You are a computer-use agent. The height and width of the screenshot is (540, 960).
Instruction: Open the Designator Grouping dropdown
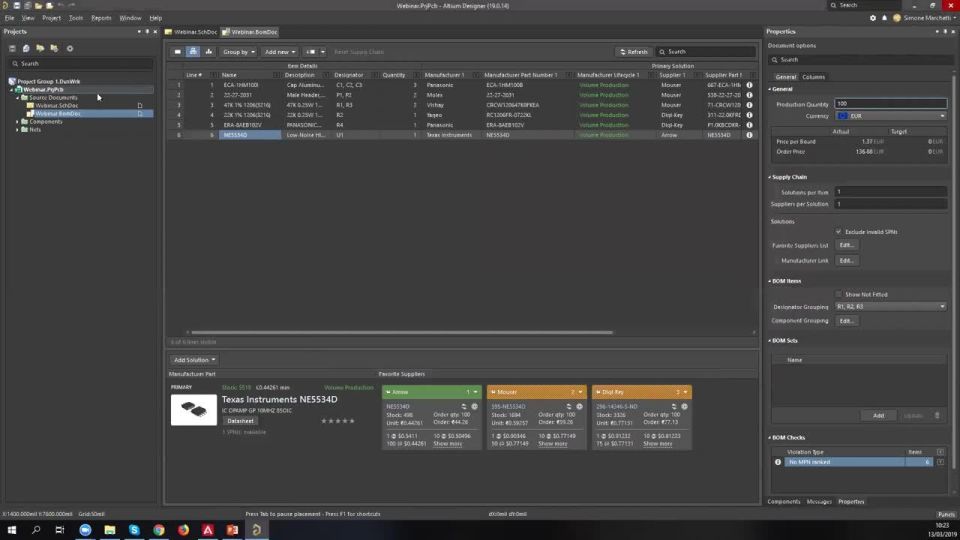coord(890,307)
